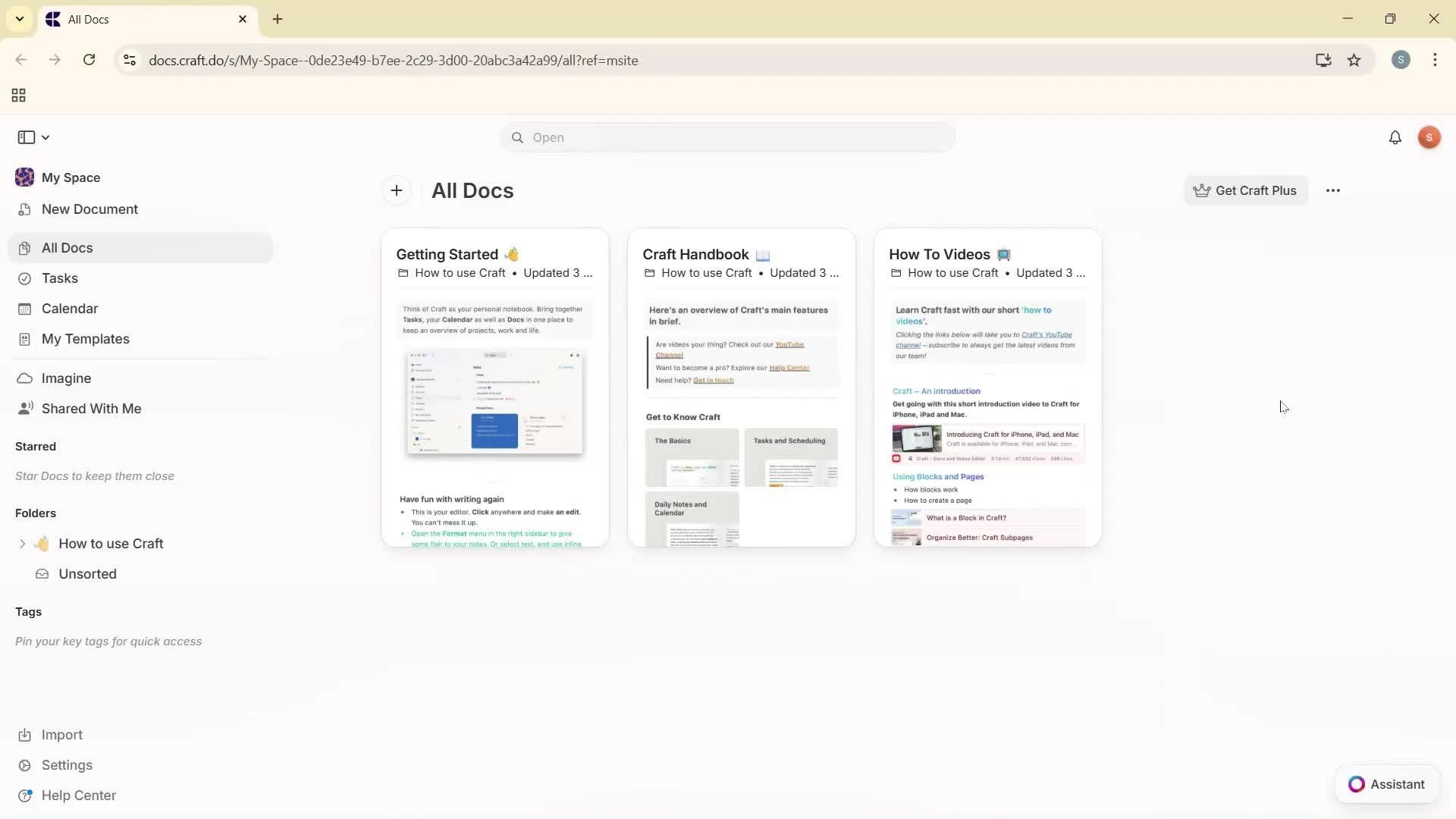
Task: Open the user avatar in Craft header
Action: (x=1429, y=137)
